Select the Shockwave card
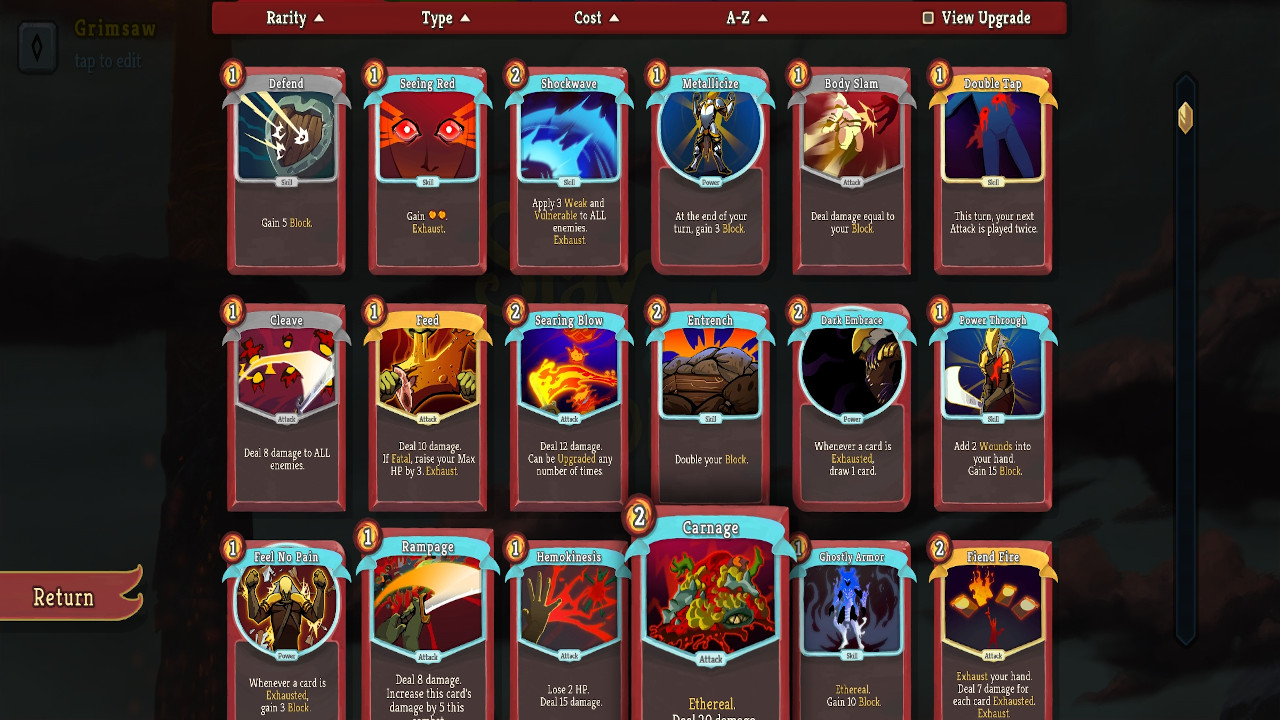The width and height of the screenshot is (1280, 720). pyautogui.click(x=569, y=168)
